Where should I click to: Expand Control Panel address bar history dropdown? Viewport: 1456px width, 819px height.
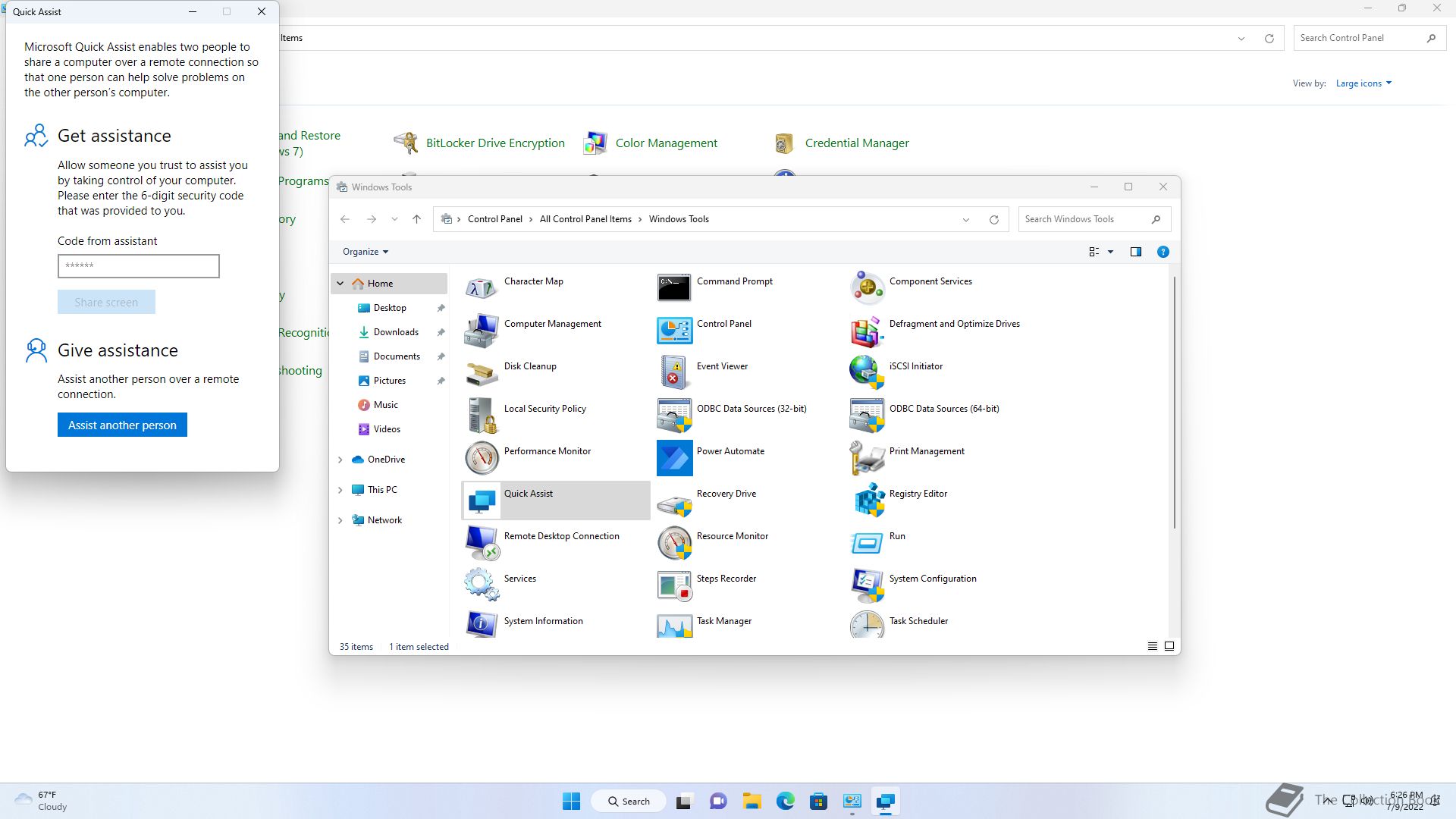point(1241,39)
